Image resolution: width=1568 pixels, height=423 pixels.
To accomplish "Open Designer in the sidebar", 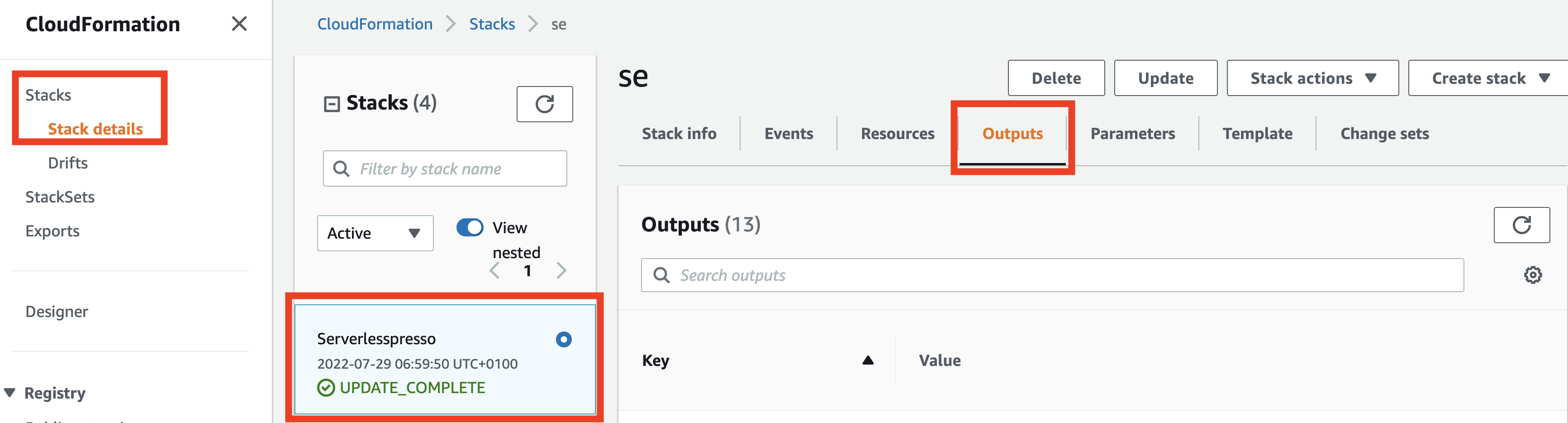I will pos(57,312).
